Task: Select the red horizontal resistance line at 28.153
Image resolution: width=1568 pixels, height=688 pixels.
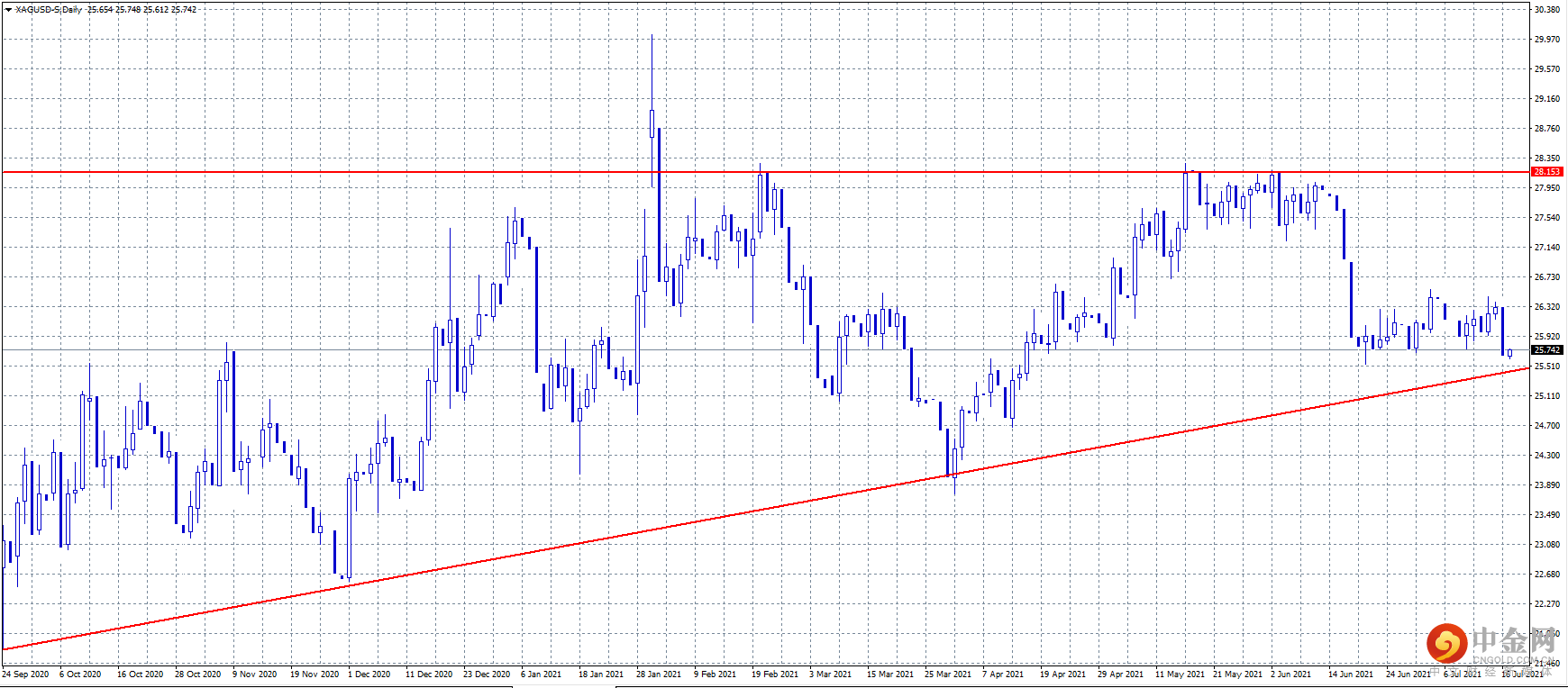Action: click(x=766, y=172)
